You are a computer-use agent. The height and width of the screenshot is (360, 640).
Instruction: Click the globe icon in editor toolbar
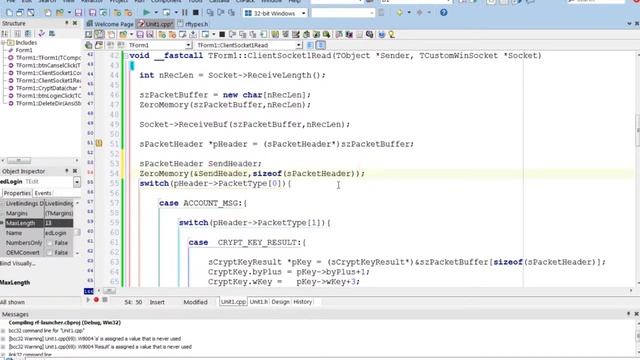click(x=382, y=35)
